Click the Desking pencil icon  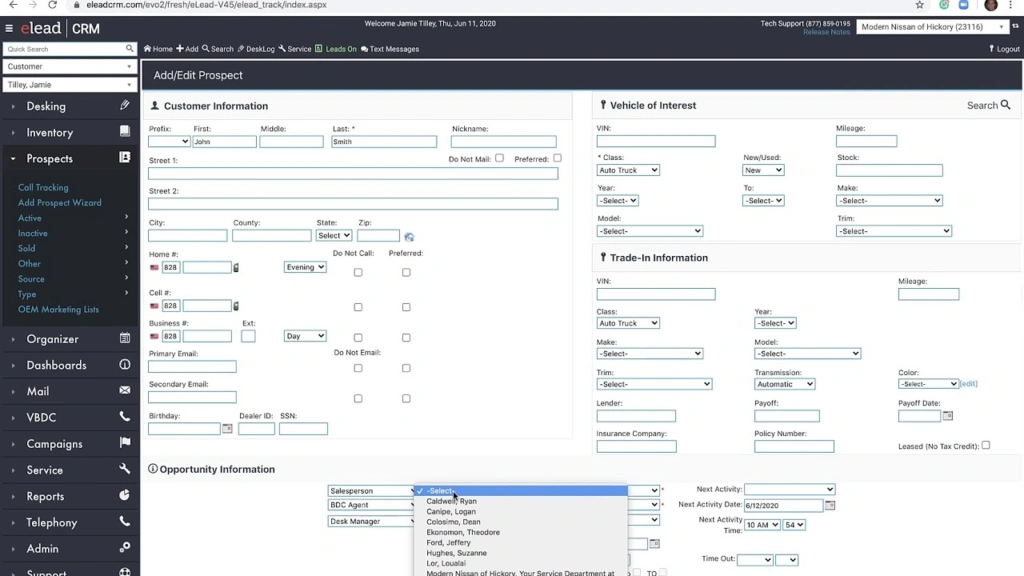(124, 106)
